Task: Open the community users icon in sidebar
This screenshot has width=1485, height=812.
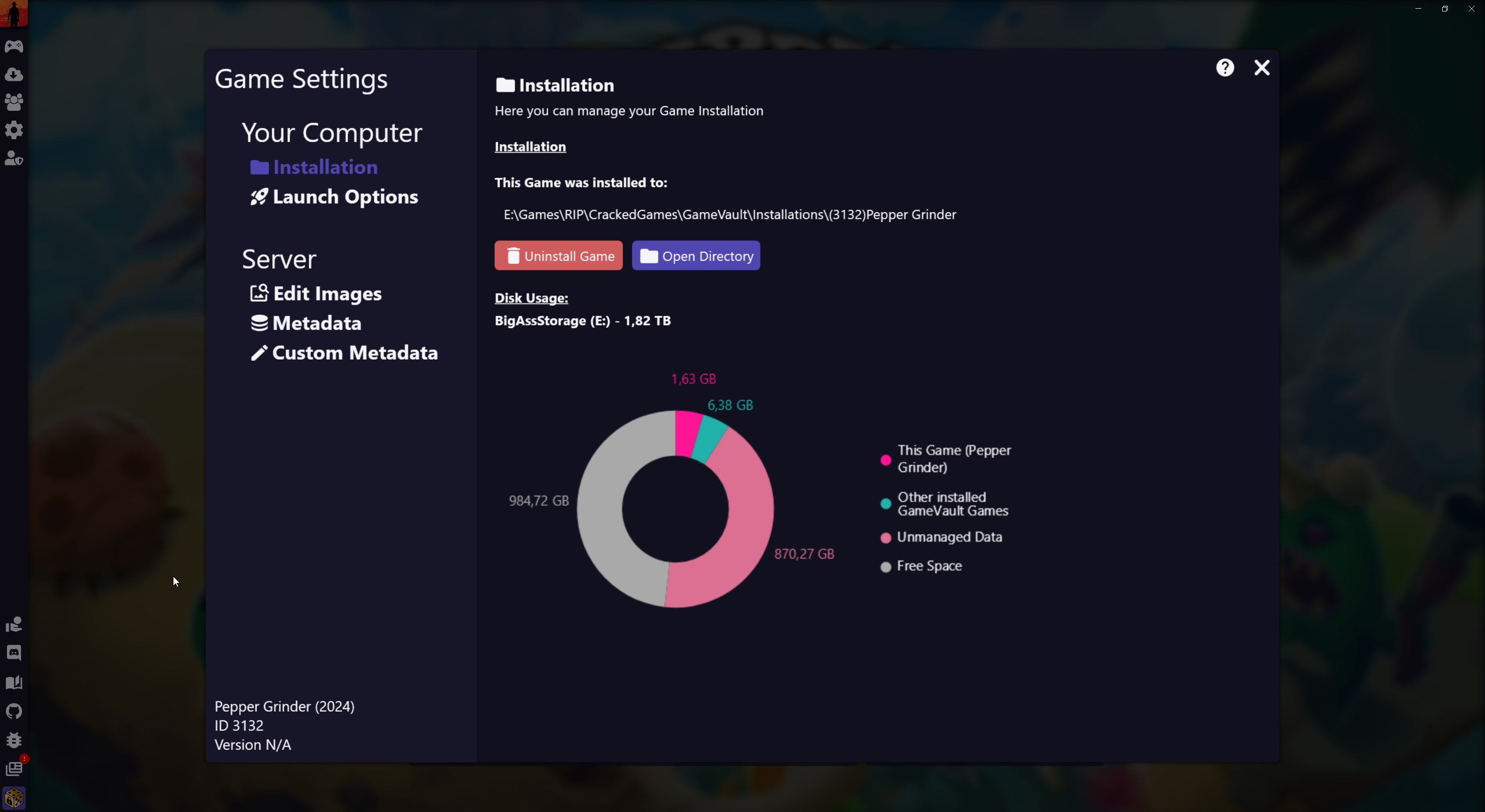Action: click(x=14, y=102)
